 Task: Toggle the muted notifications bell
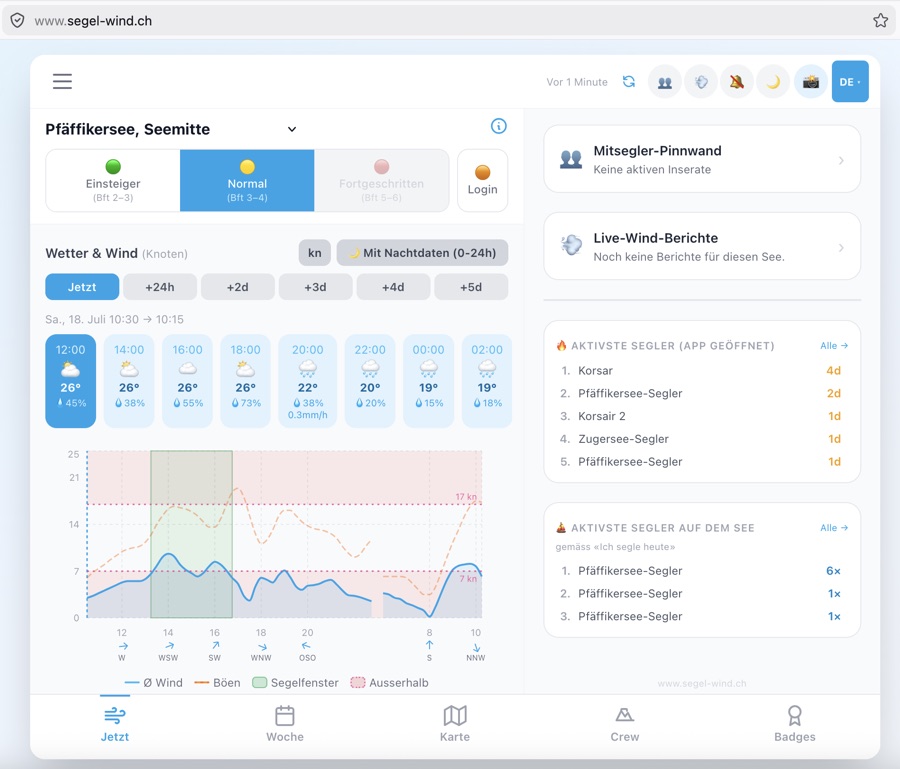[737, 82]
